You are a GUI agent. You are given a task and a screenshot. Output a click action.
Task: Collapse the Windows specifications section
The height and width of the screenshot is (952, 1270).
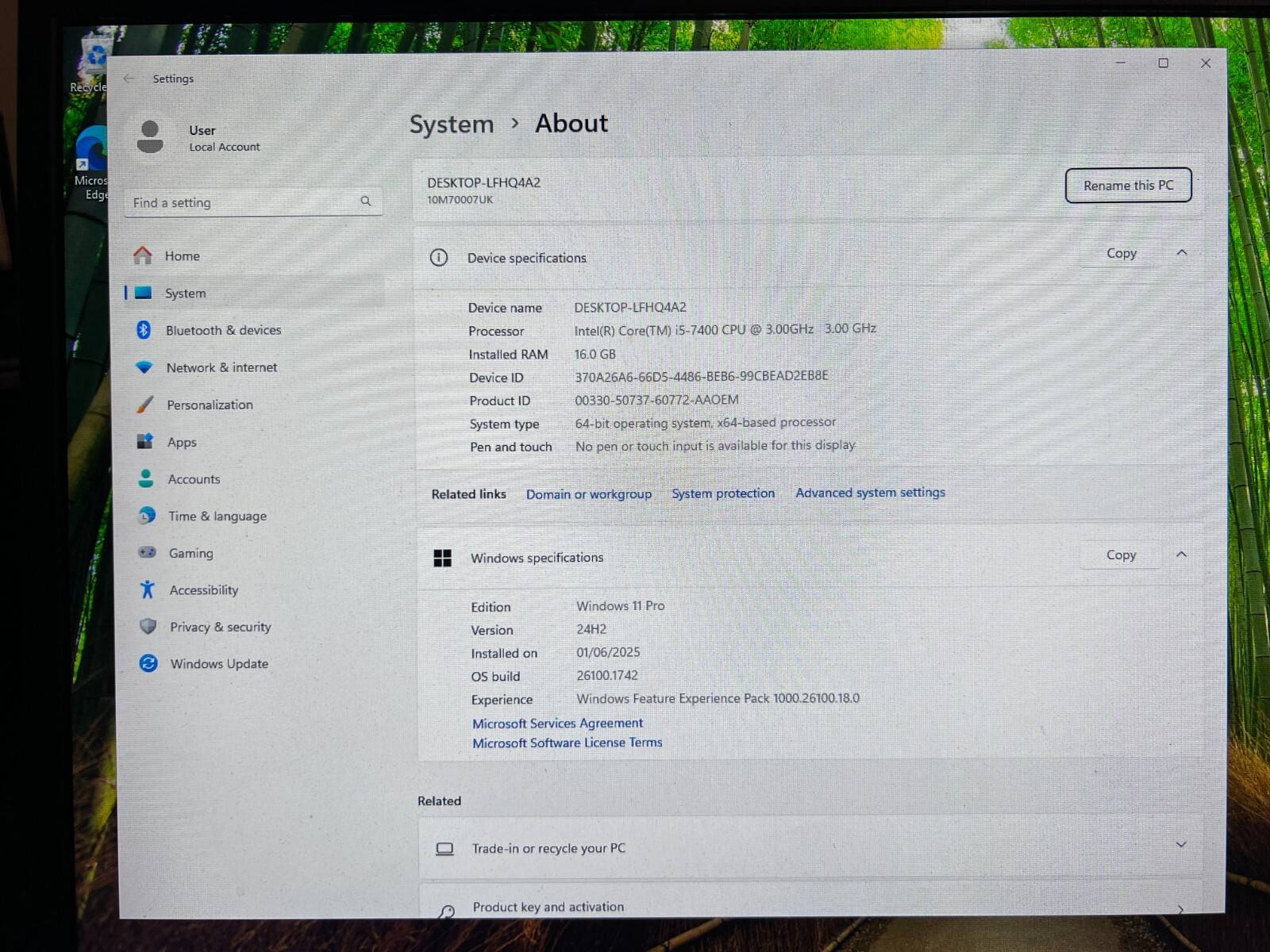(x=1181, y=555)
